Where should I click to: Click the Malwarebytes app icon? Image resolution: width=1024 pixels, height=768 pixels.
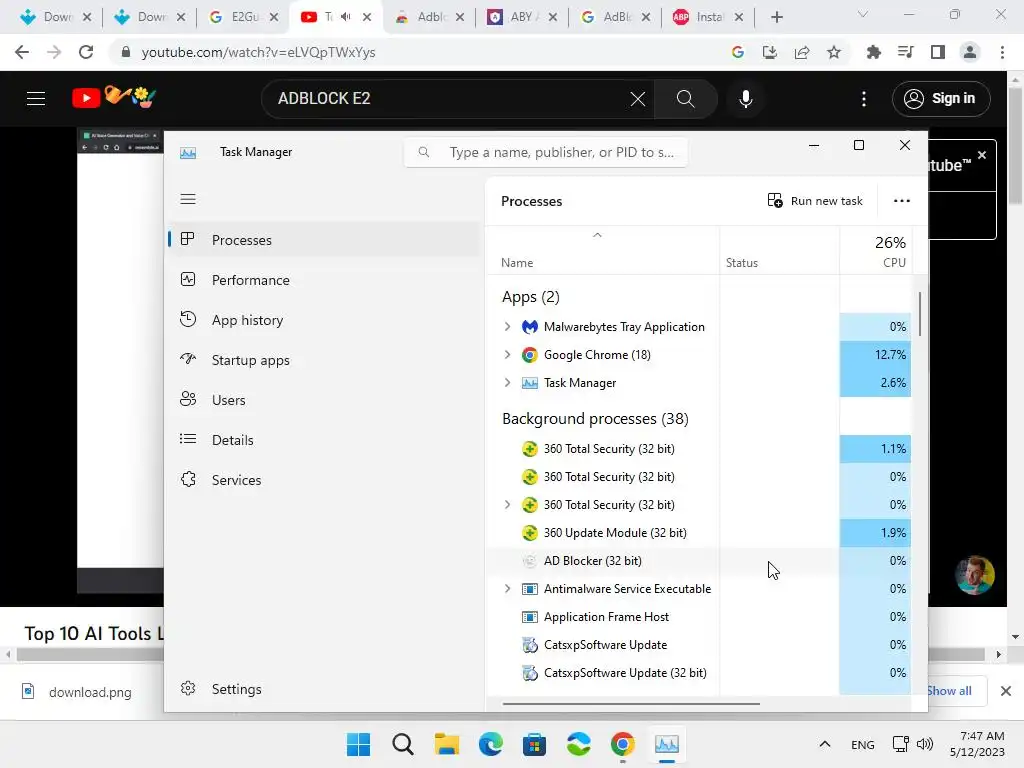pos(530,327)
